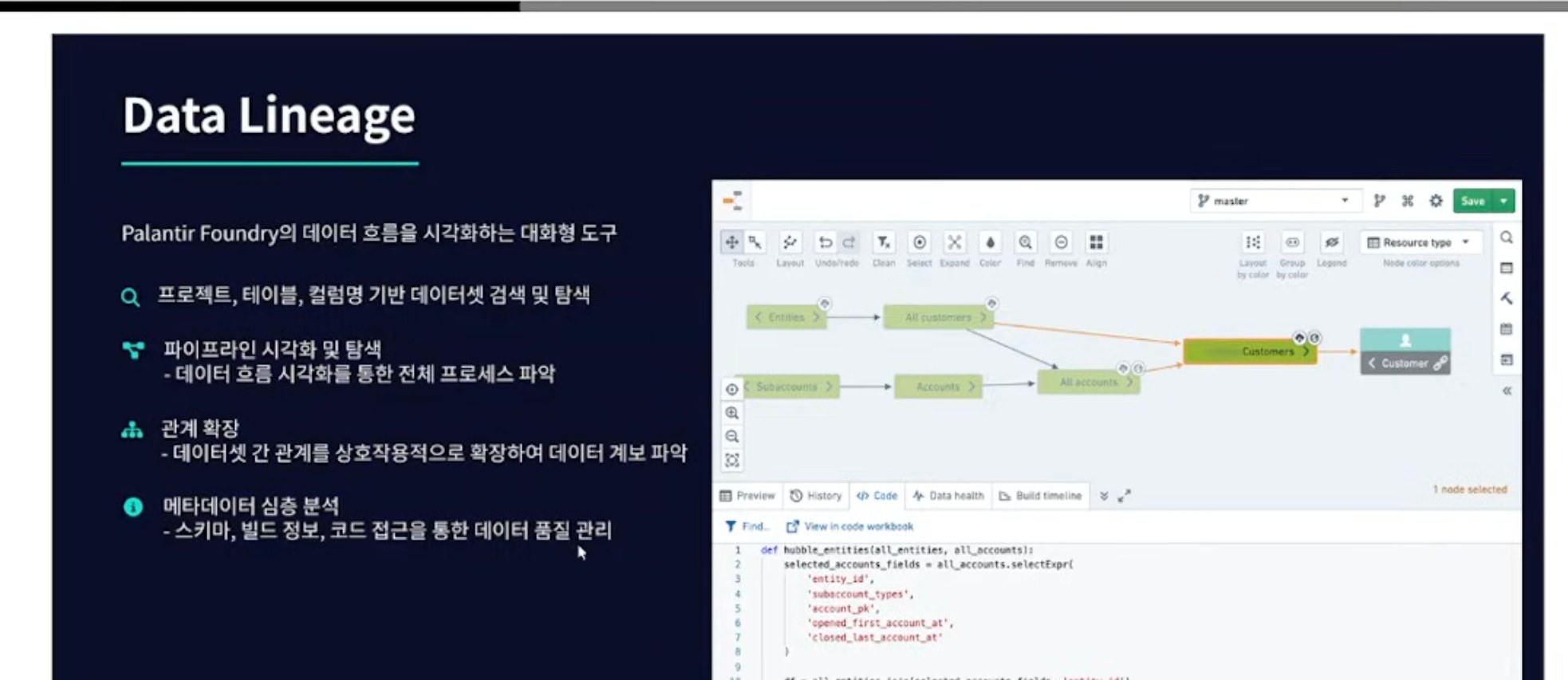The width and height of the screenshot is (1568, 680).
Task: Expand left arrow on Customer object node
Action: coord(1372,364)
